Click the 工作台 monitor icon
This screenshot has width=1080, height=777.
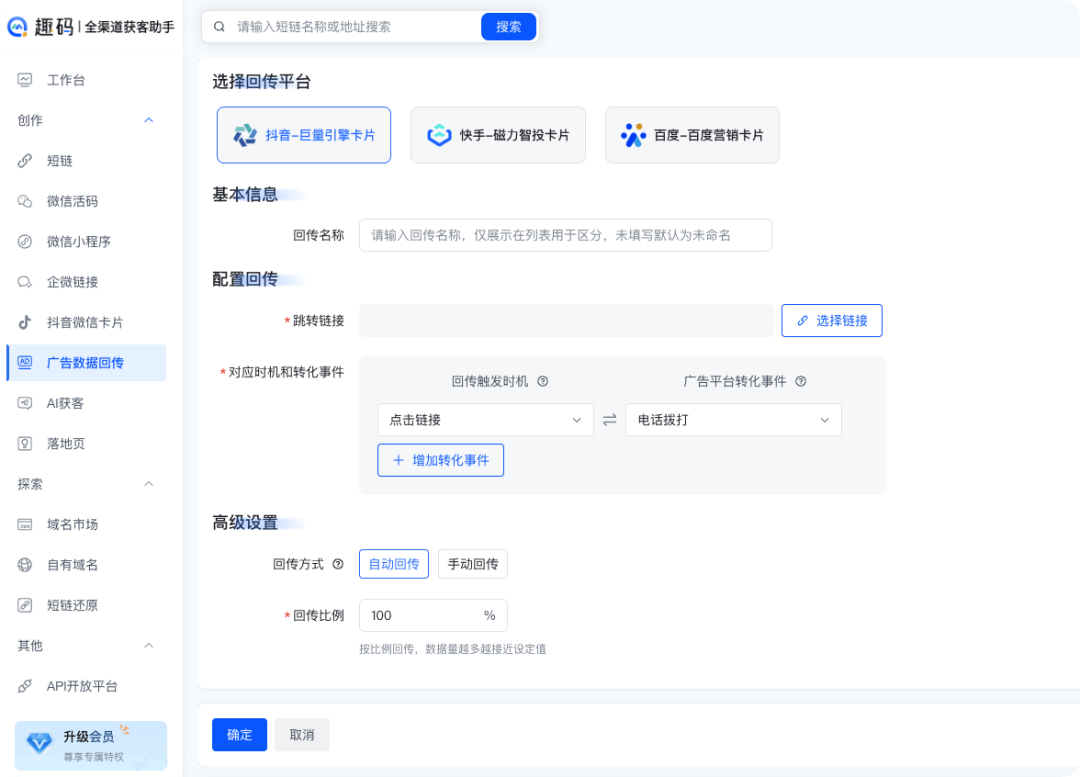point(25,80)
